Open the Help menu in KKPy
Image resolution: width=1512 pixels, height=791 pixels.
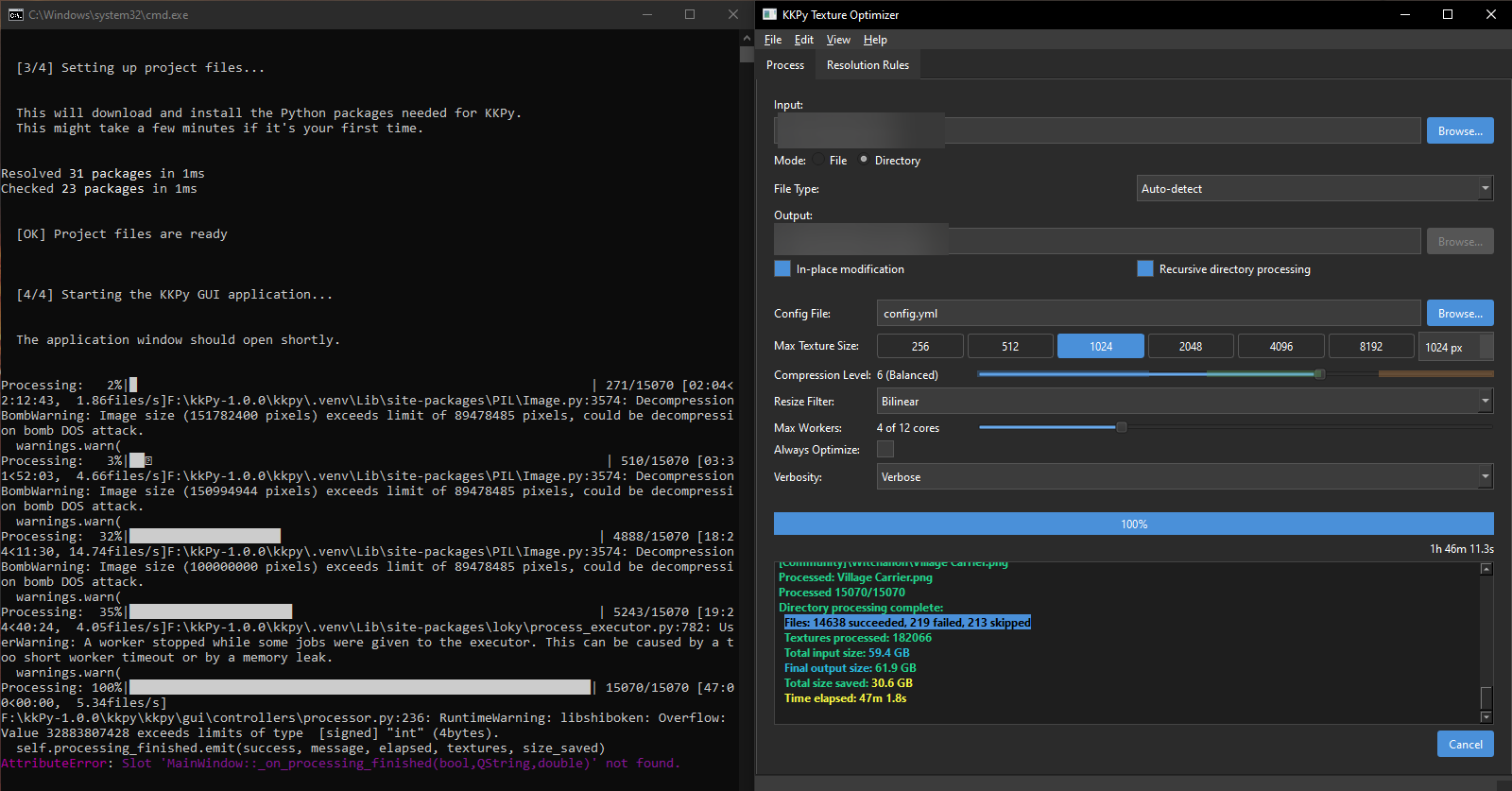[x=875, y=40]
